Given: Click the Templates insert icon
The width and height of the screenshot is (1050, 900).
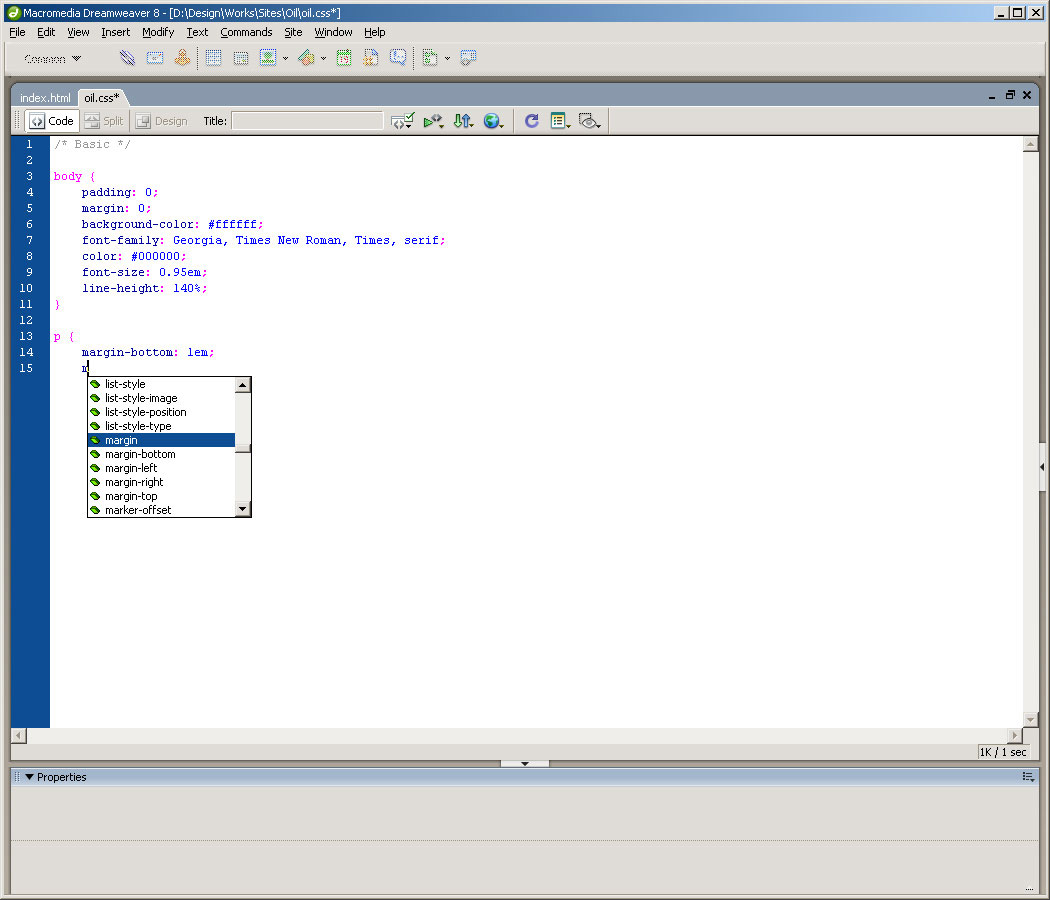Looking at the screenshot, I should (x=430, y=58).
